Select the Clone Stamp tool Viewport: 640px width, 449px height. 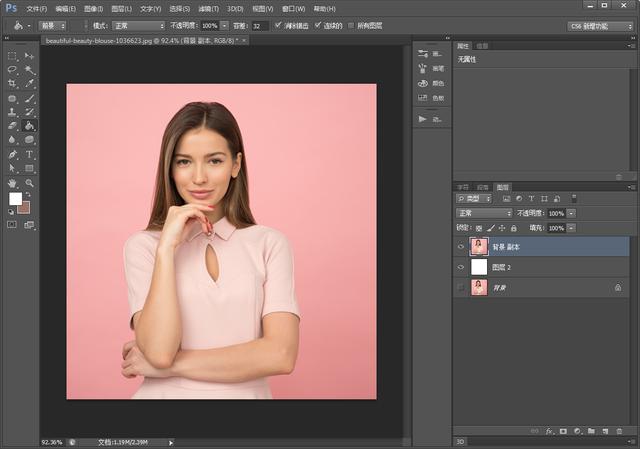(x=12, y=112)
